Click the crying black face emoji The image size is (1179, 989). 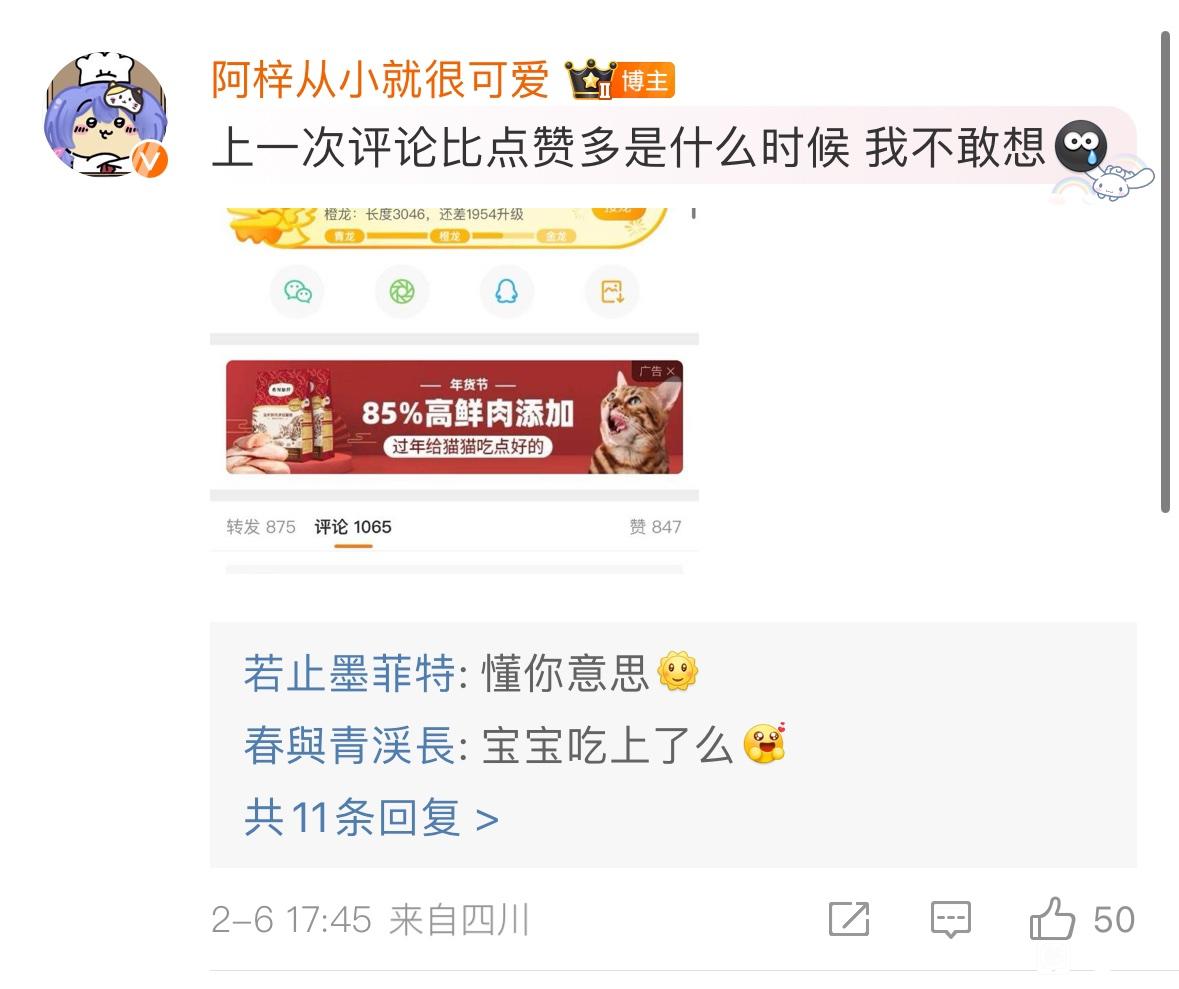coord(1080,145)
